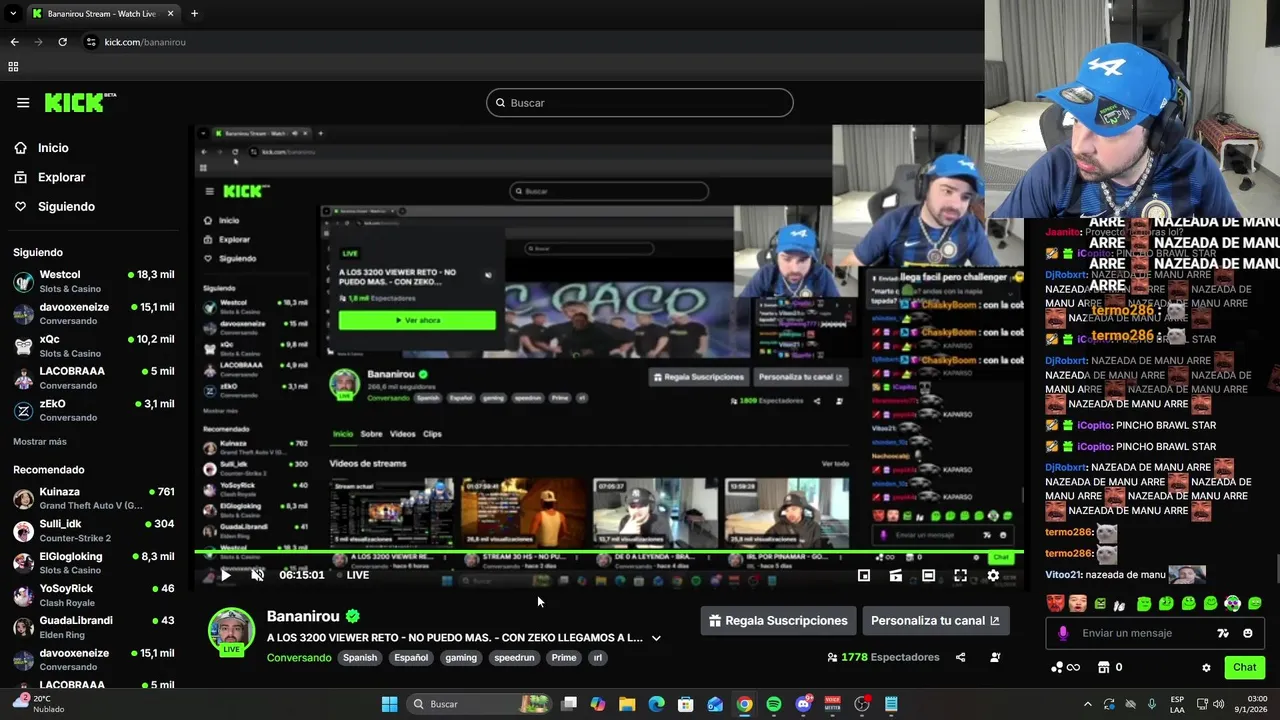Open the Conversando category link
The width and height of the screenshot is (1280, 720).
(299, 658)
